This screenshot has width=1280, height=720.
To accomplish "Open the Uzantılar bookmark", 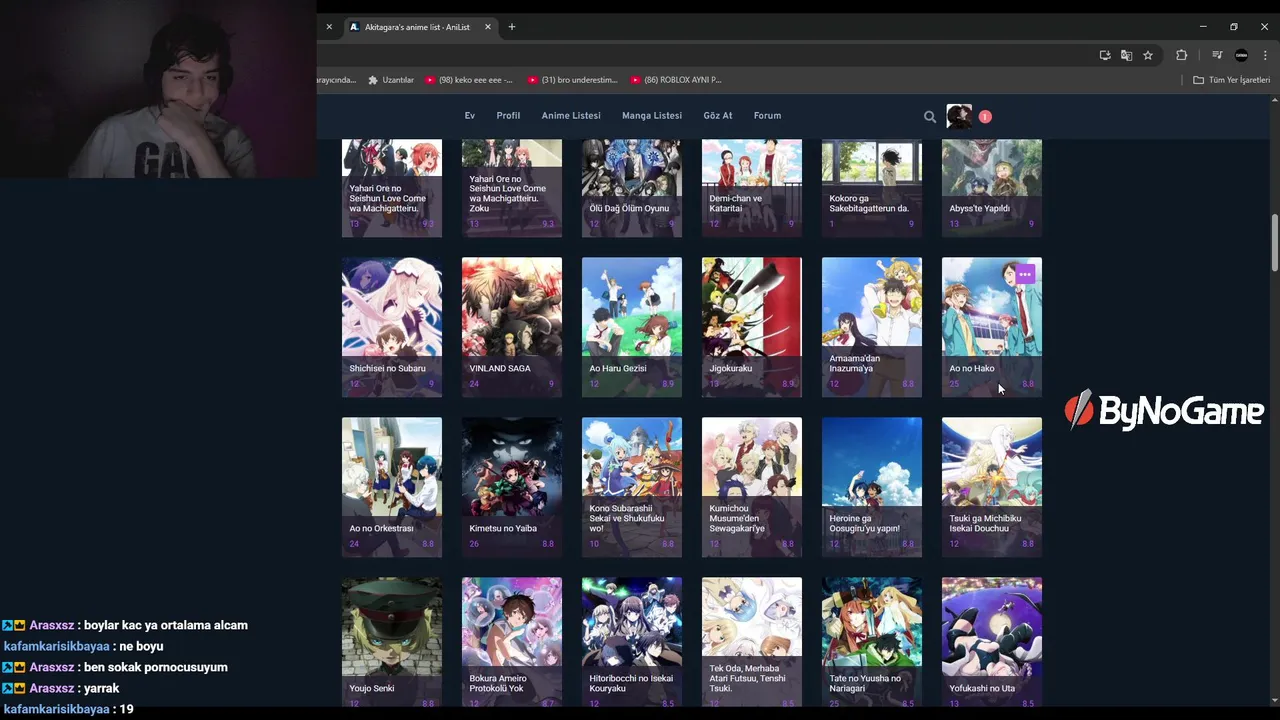I will 391,80.
